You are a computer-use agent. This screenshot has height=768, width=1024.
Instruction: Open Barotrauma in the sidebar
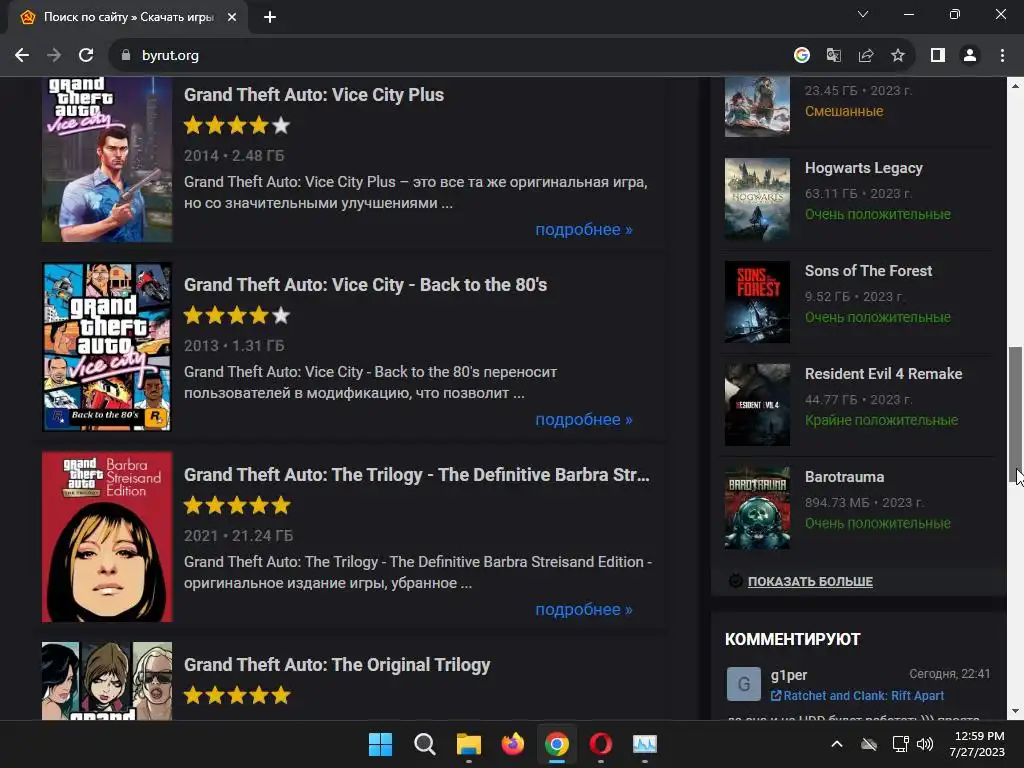click(844, 477)
